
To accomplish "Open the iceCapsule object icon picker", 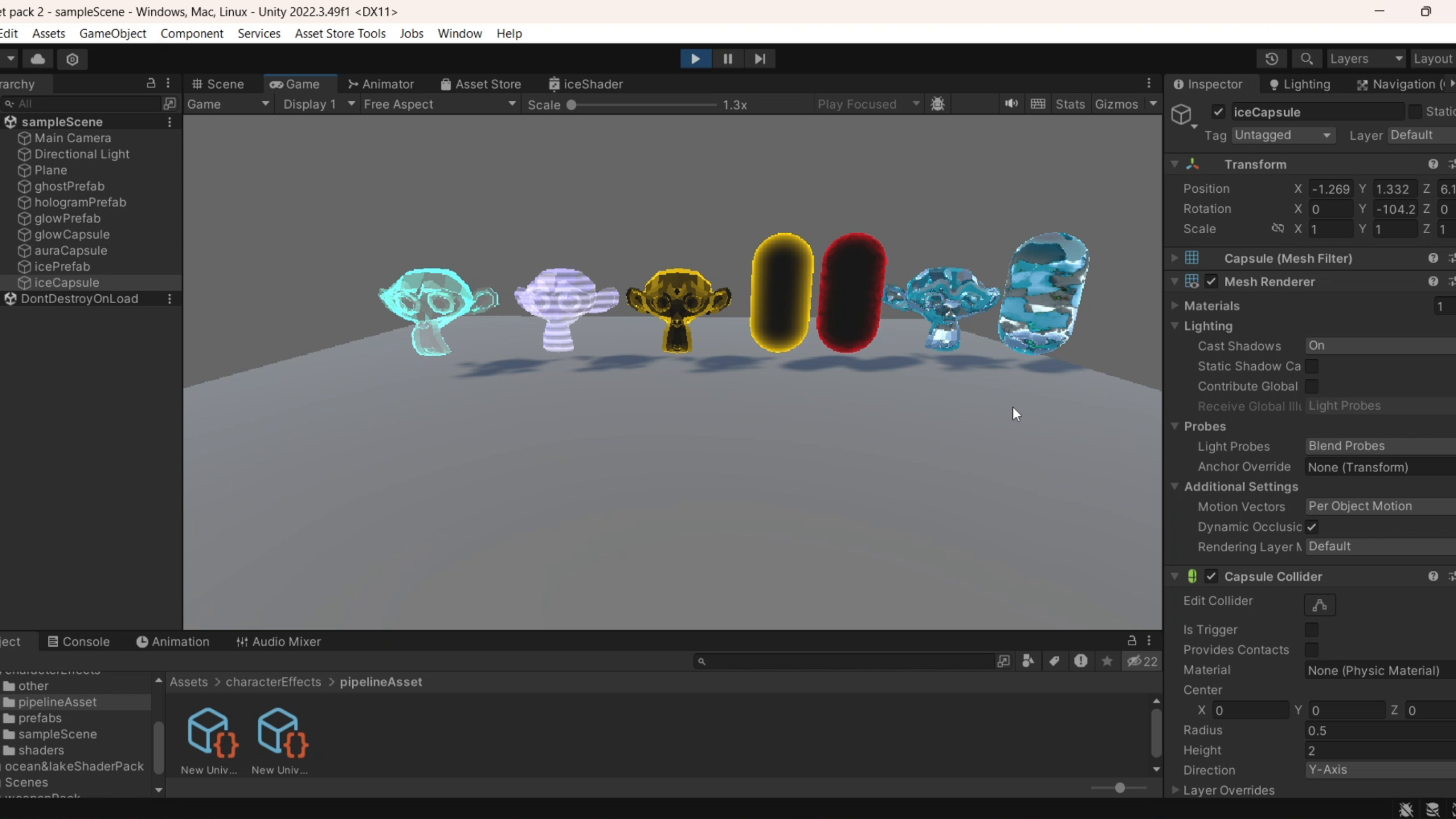I will [1183, 115].
